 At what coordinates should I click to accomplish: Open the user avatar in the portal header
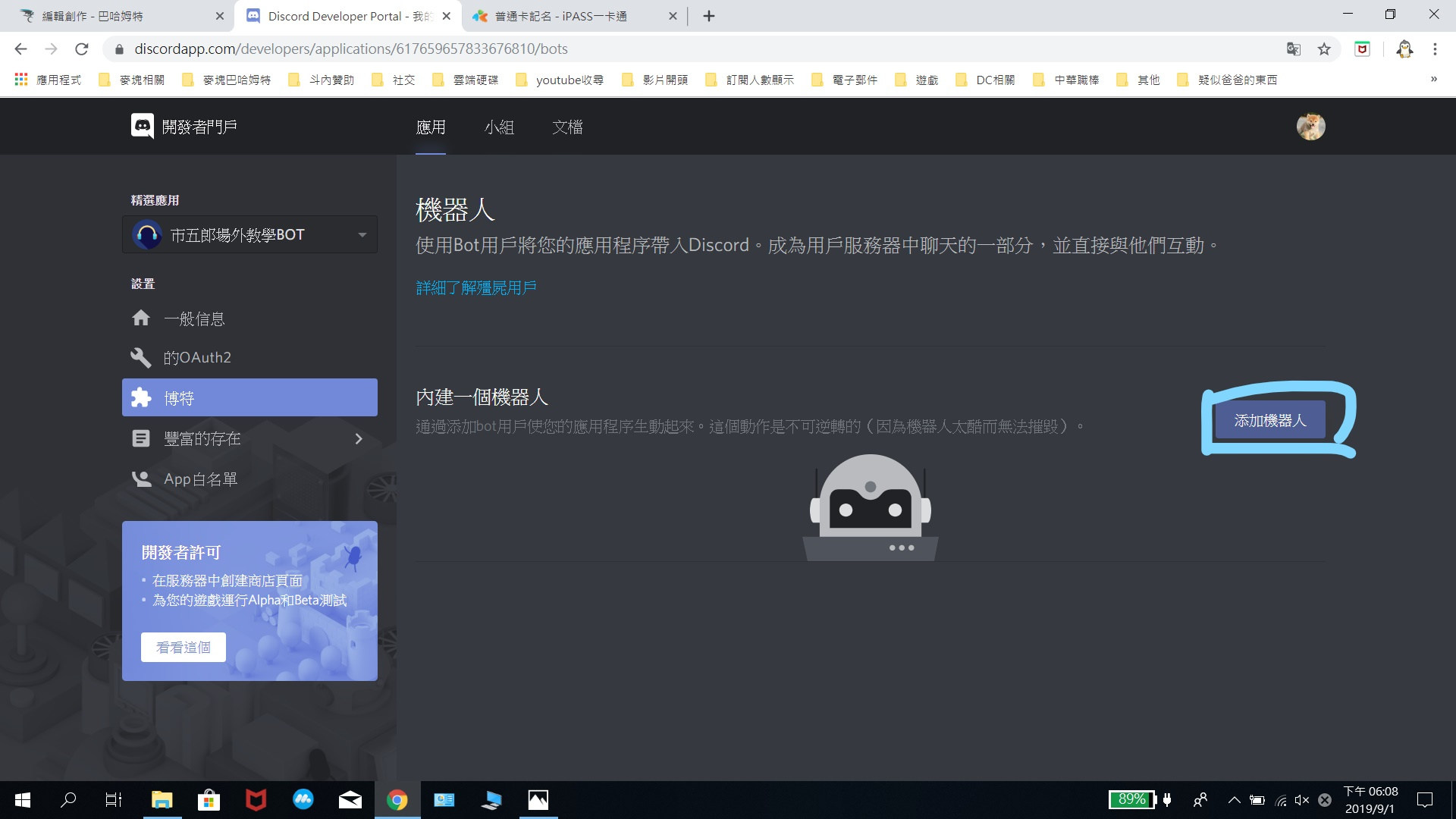(1310, 127)
